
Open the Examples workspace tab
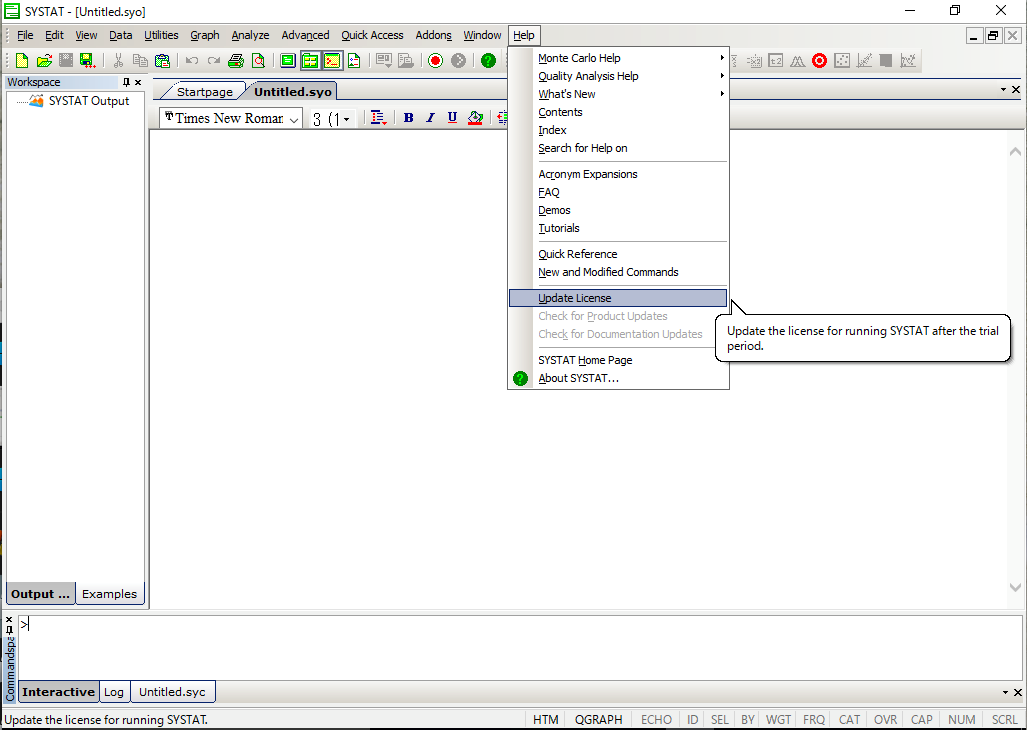109,594
